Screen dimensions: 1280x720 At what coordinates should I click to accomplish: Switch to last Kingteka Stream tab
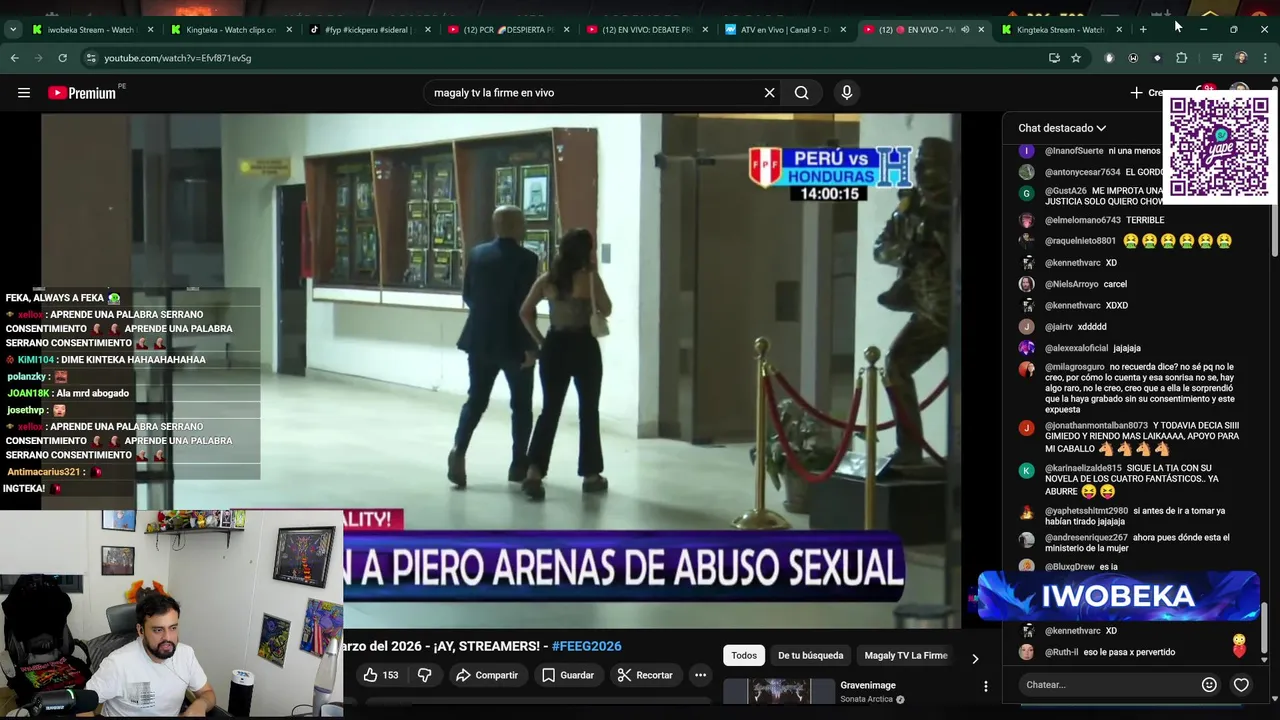1060,30
